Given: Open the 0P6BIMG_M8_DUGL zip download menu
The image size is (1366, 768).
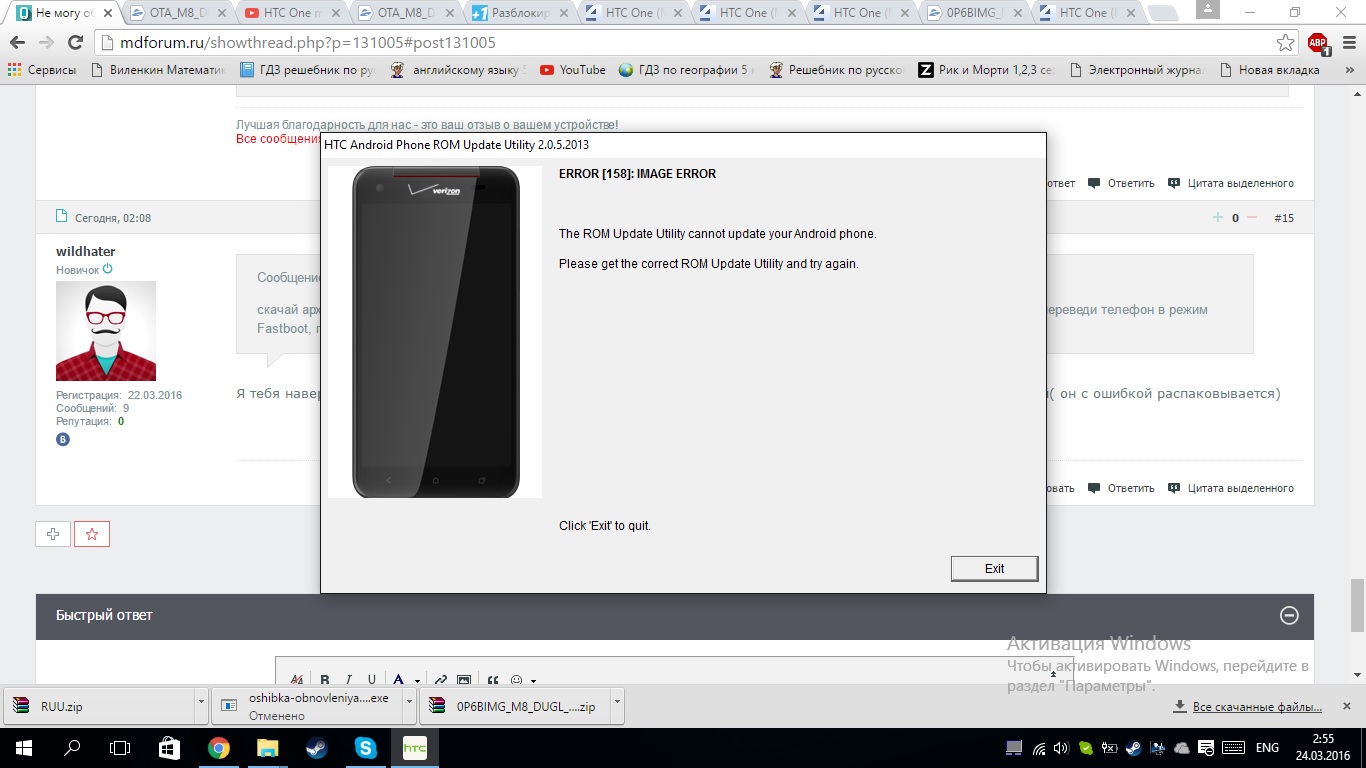Looking at the screenshot, I should point(616,704).
